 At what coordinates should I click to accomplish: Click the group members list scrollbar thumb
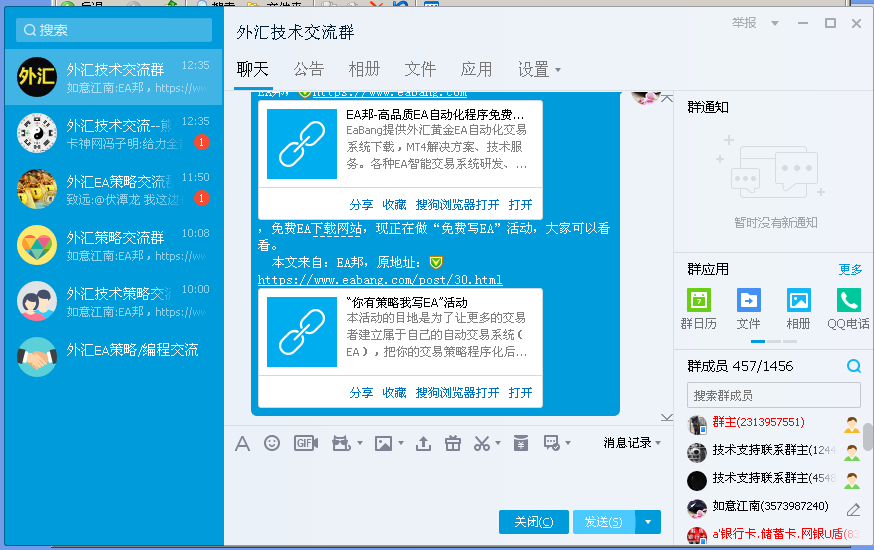868,437
